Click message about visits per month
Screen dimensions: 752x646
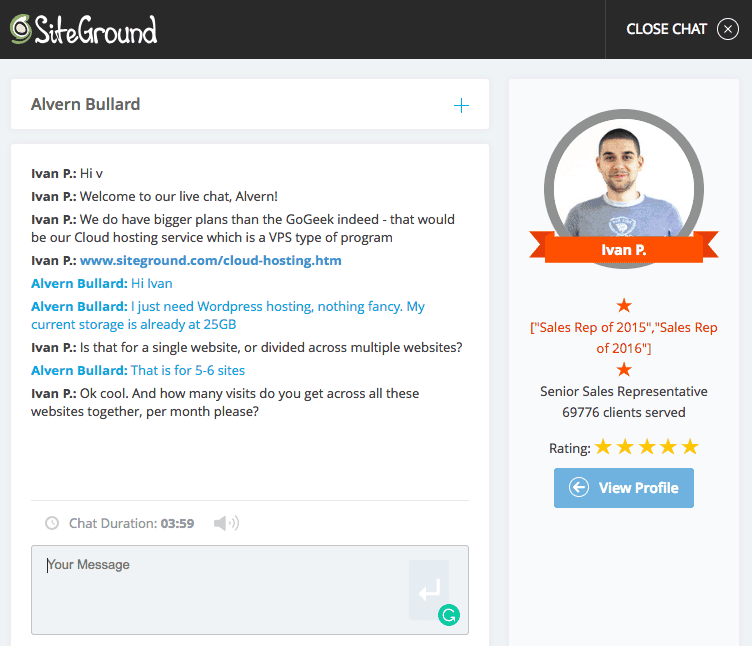225,402
